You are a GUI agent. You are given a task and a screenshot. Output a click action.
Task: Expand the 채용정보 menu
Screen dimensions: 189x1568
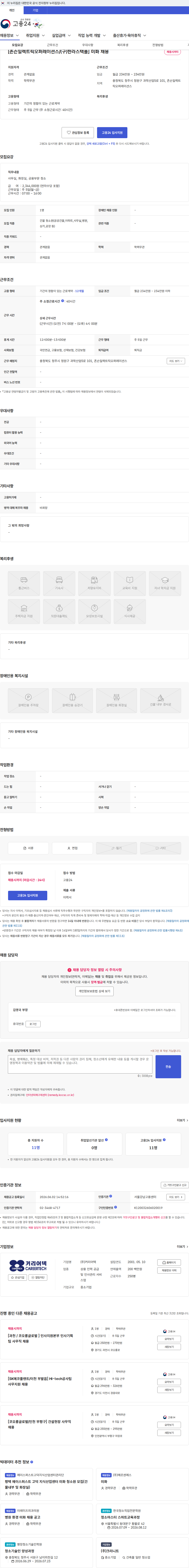coord(10,35)
